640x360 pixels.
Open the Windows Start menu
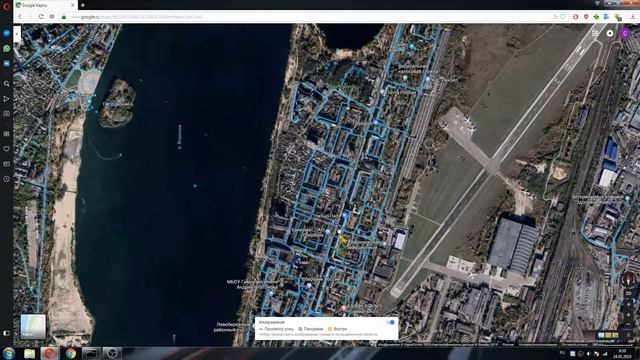[8, 353]
